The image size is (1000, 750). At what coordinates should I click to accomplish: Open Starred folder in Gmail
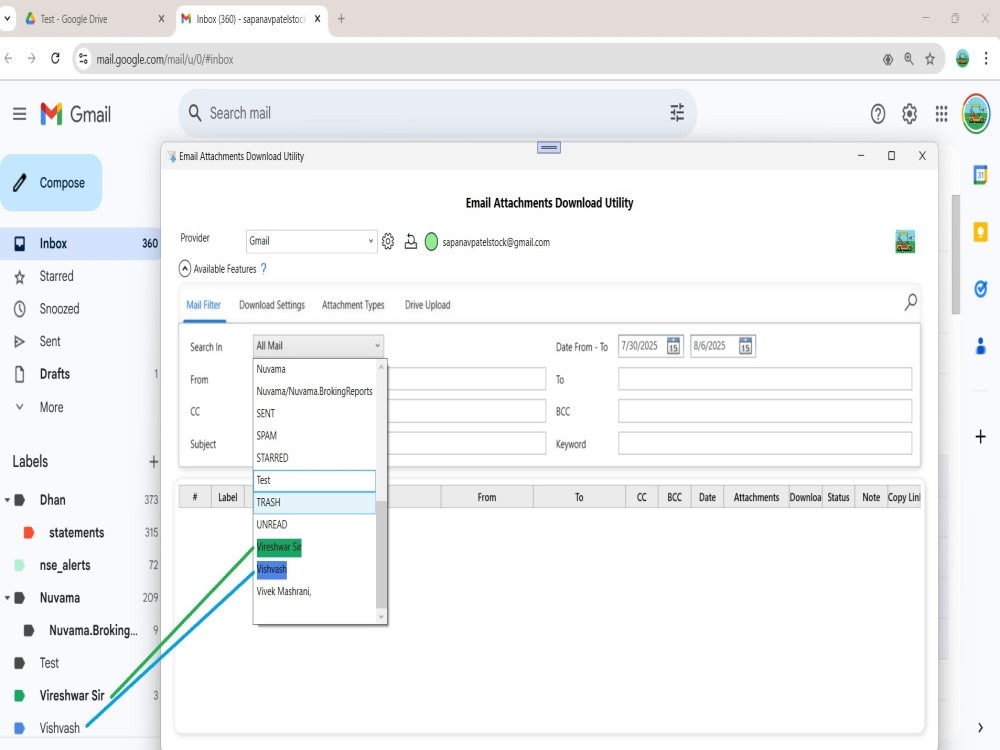[x=80, y=276]
